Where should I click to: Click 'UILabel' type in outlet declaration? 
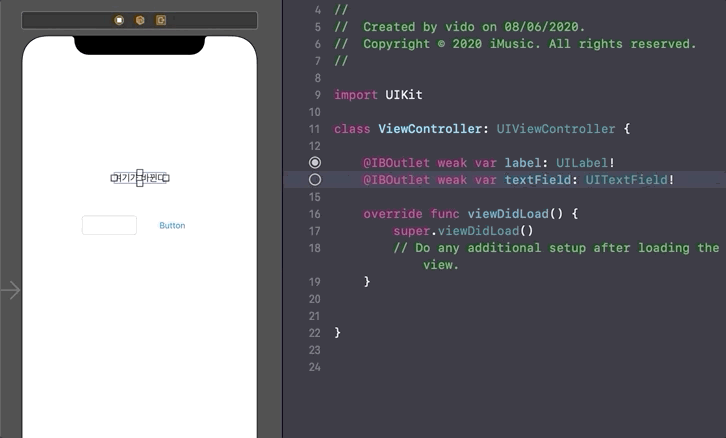582,163
